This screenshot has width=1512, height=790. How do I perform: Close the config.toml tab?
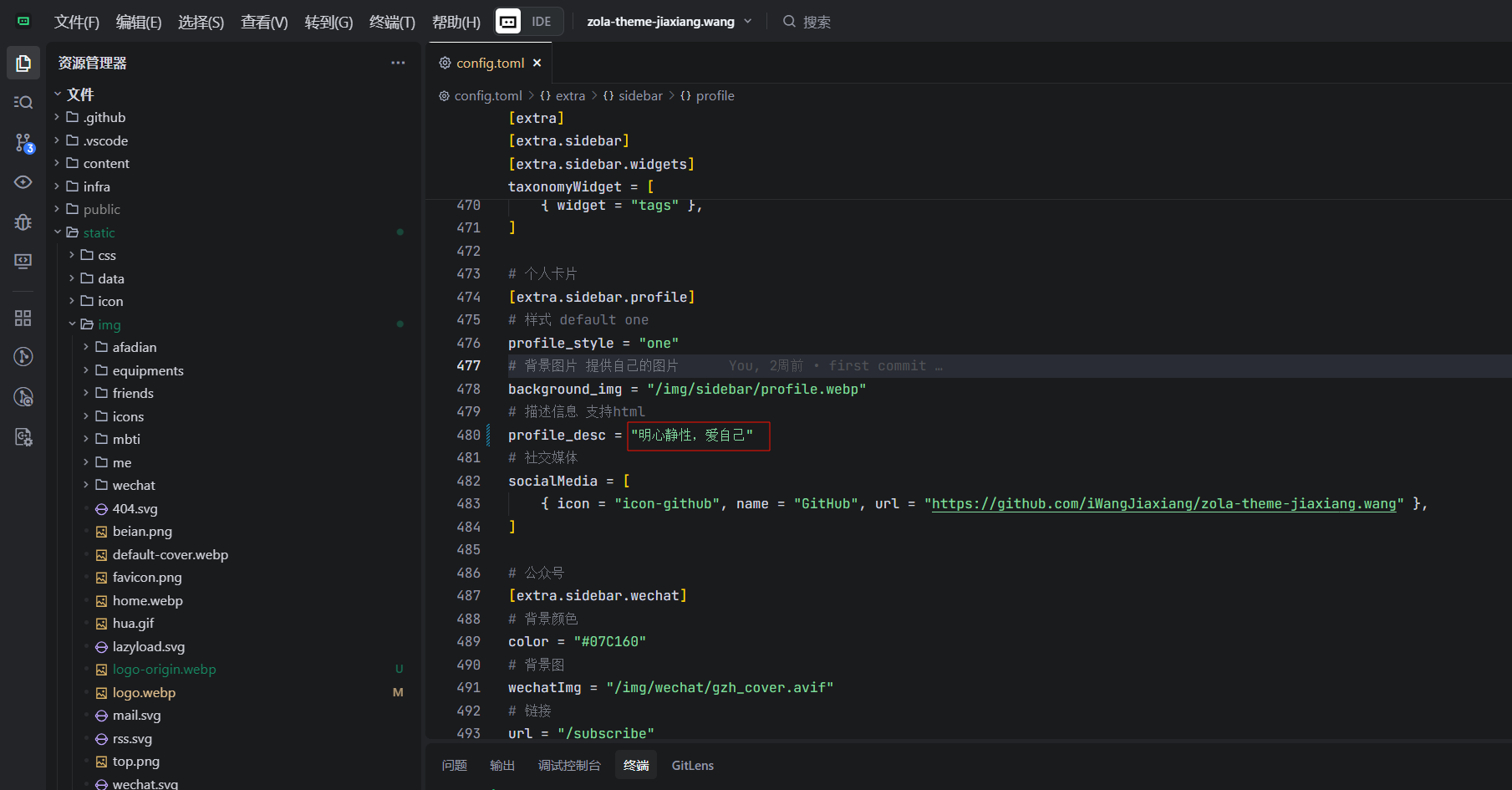click(x=537, y=63)
